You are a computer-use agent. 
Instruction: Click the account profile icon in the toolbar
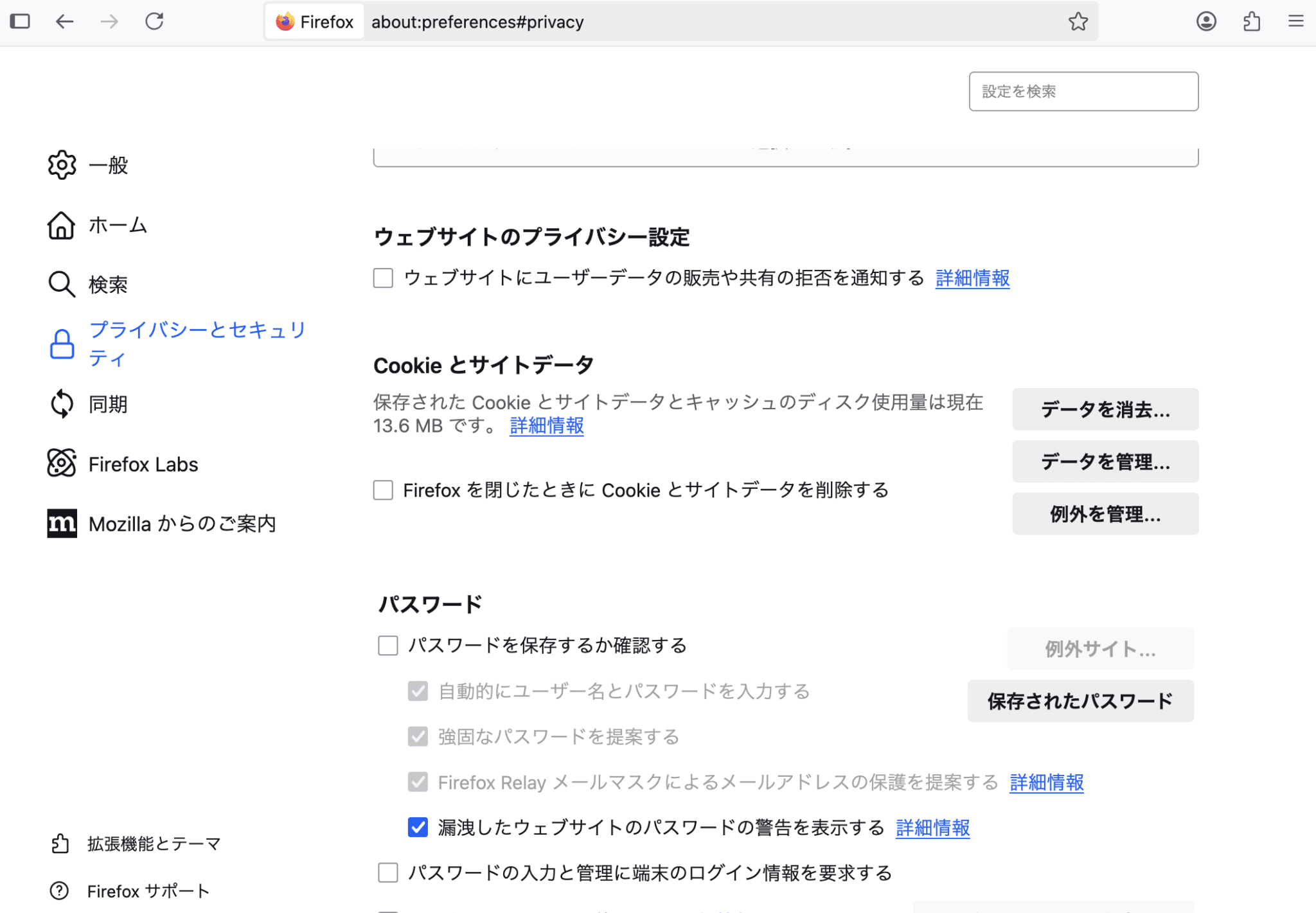[x=1207, y=21]
